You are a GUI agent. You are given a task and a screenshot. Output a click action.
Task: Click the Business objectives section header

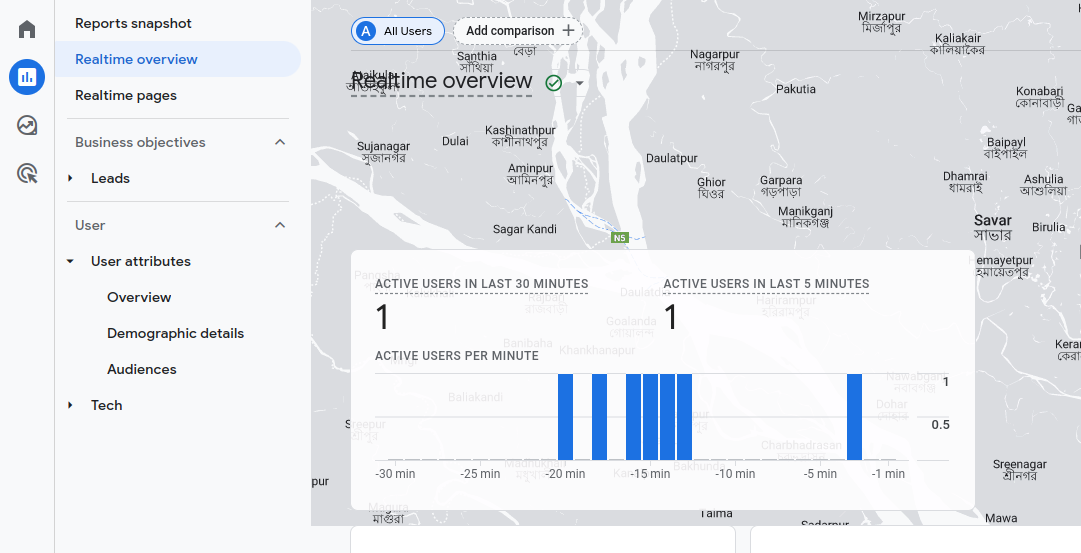click(x=140, y=142)
